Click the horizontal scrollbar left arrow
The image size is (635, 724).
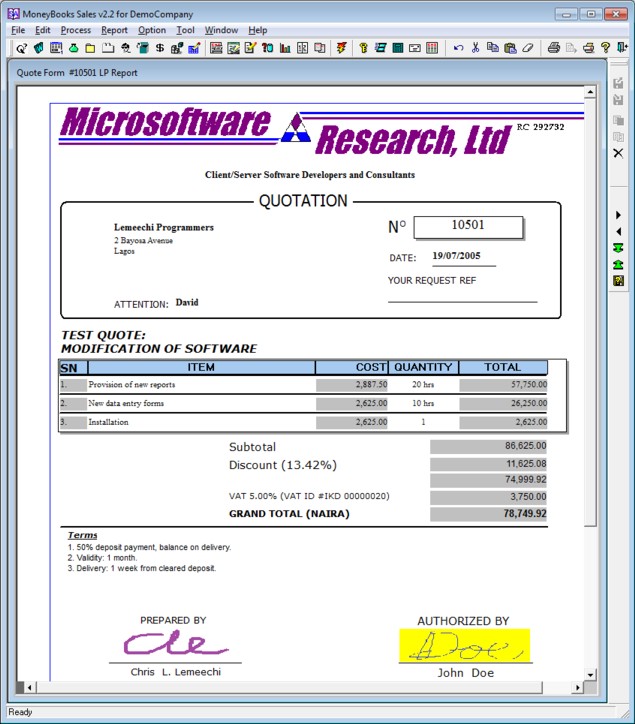(30, 687)
